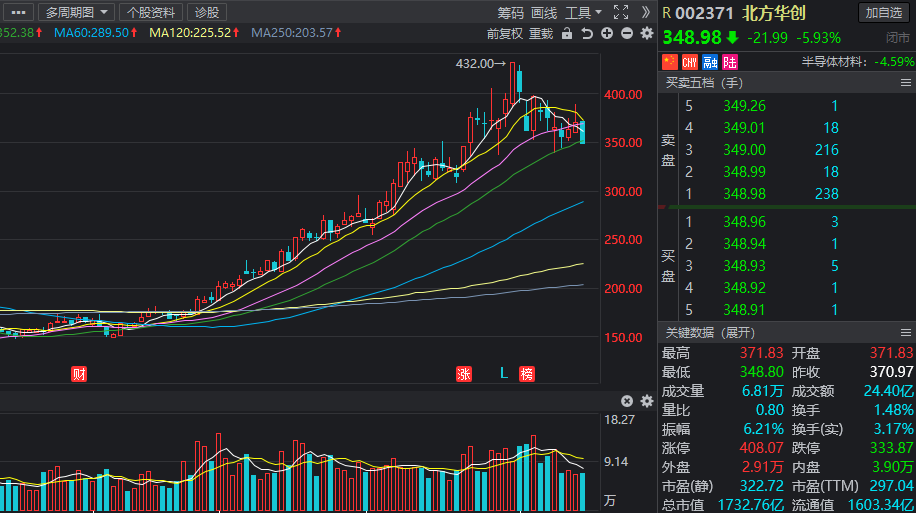Close the volume indicator panel
This screenshot has height=513, width=916.
click(x=627, y=401)
